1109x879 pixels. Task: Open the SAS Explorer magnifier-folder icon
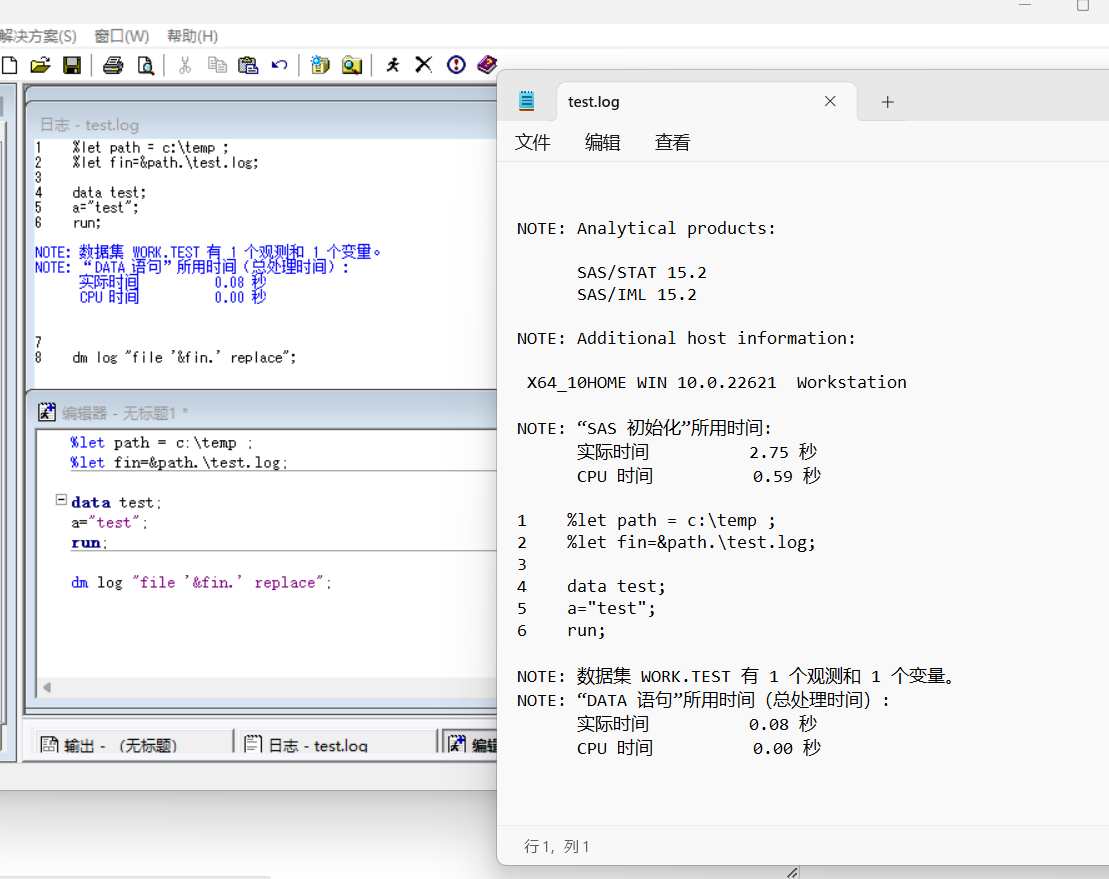tap(352, 65)
